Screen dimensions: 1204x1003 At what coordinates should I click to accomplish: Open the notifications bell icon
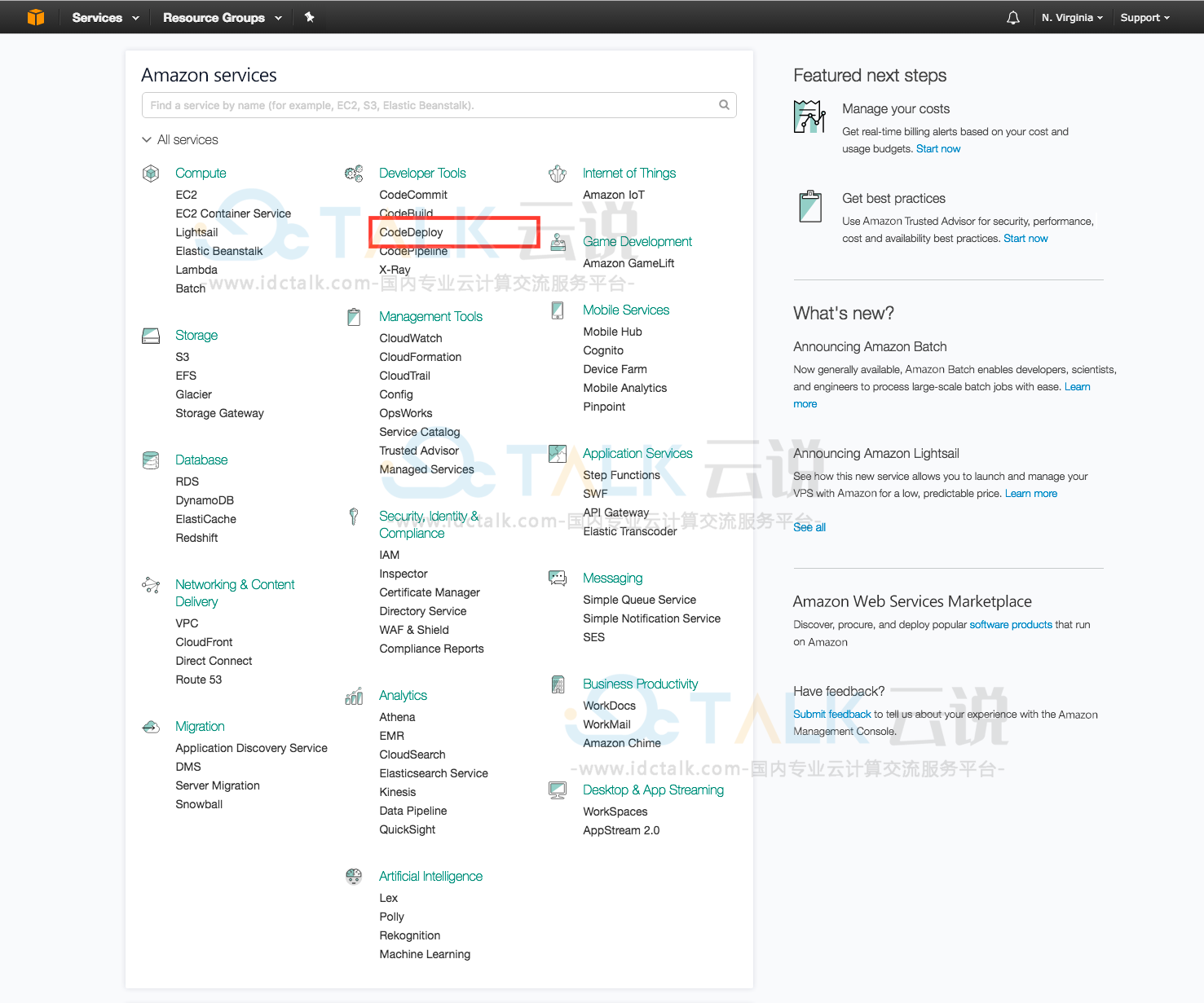coord(1013,17)
